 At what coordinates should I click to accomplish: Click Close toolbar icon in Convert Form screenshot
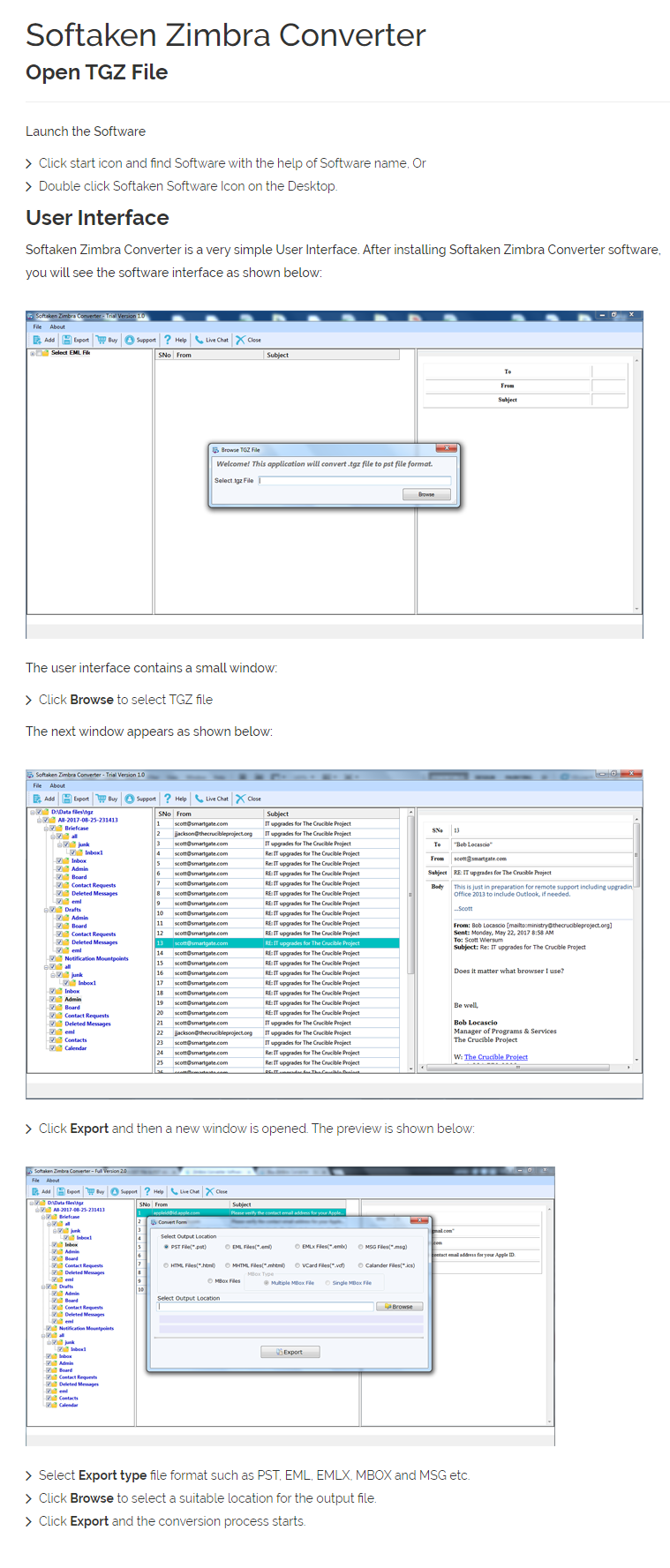(210, 1191)
